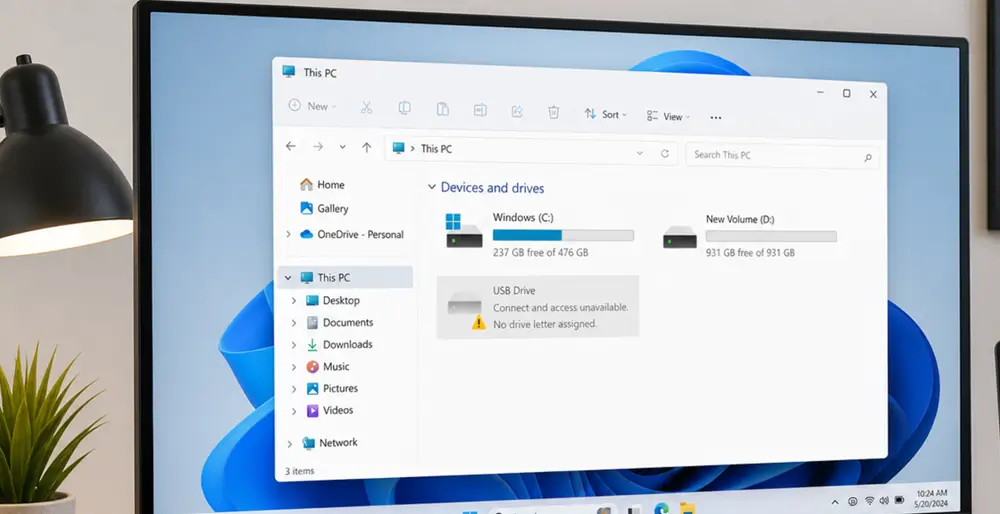Image resolution: width=1000 pixels, height=514 pixels.
Task: Expand the Music folder node
Action: point(294,367)
